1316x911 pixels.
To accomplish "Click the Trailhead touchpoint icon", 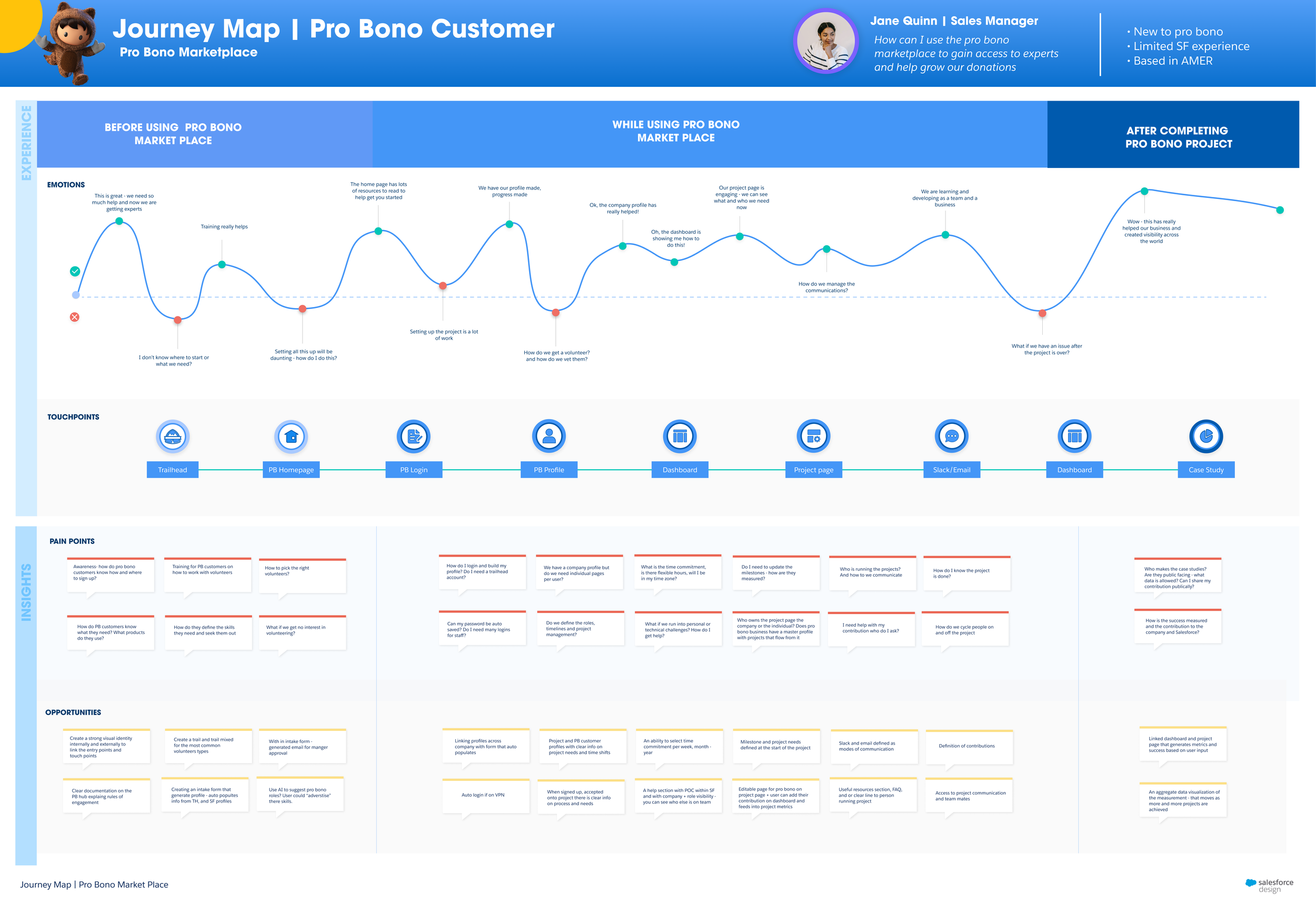I will (172, 437).
